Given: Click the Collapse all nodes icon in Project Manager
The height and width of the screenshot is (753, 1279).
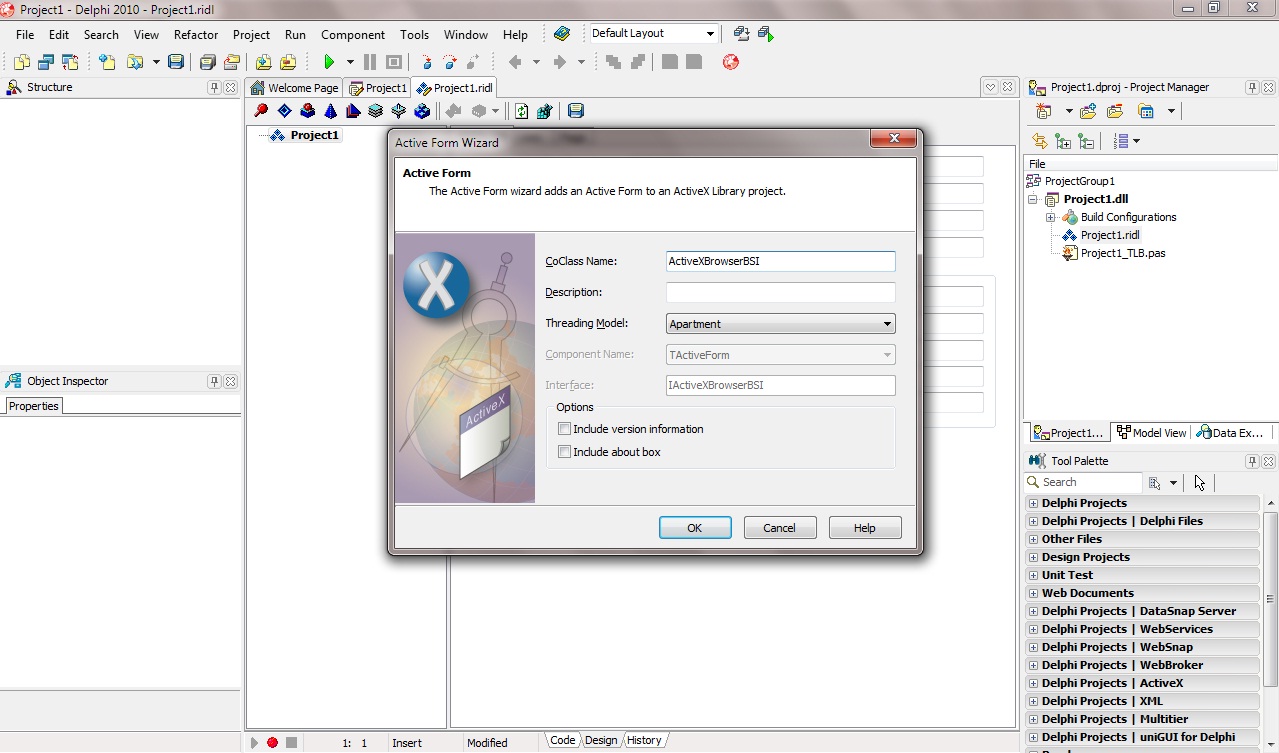Looking at the screenshot, I should tap(1087, 141).
